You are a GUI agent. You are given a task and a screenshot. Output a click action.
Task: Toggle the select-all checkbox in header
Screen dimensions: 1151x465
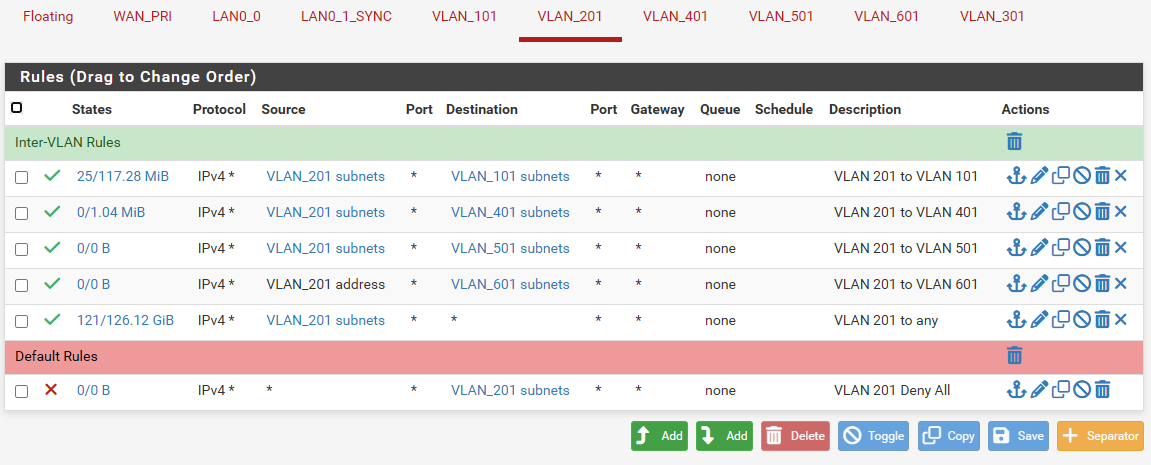click(16, 108)
